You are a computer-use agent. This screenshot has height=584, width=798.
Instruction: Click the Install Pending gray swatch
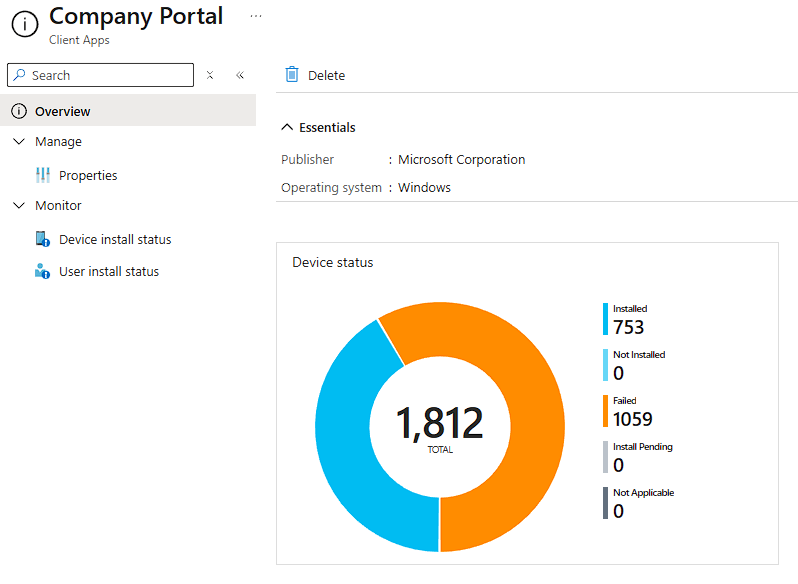tap(606, 457)
